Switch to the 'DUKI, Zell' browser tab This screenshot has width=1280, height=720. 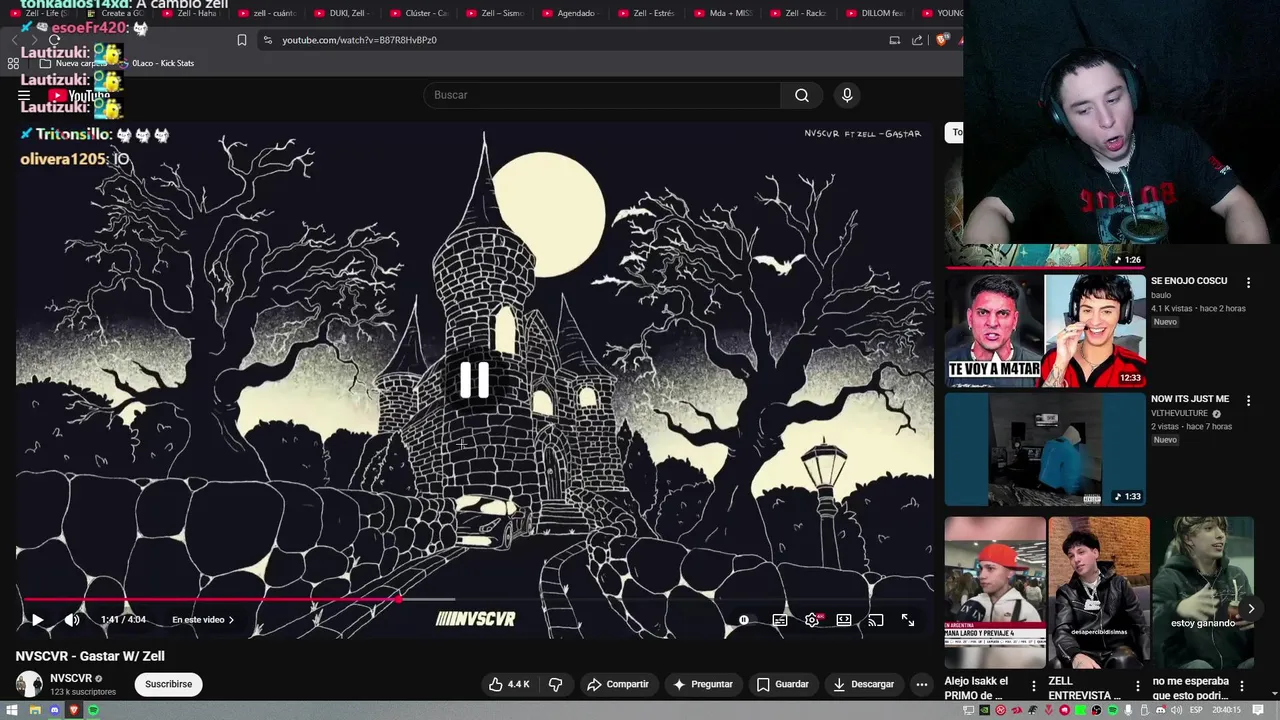click(342, 13)
